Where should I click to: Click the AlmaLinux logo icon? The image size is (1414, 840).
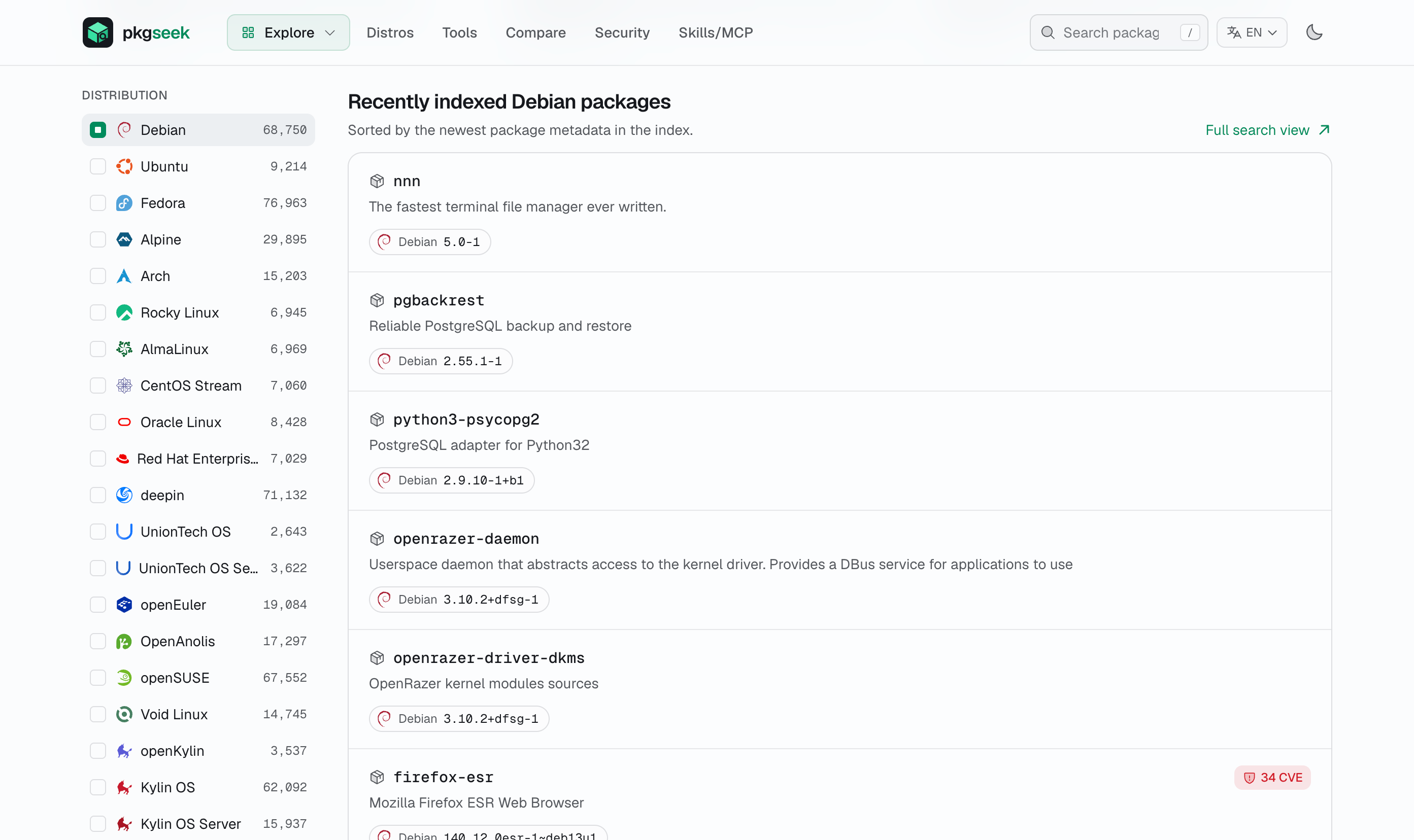pos(124,348)
